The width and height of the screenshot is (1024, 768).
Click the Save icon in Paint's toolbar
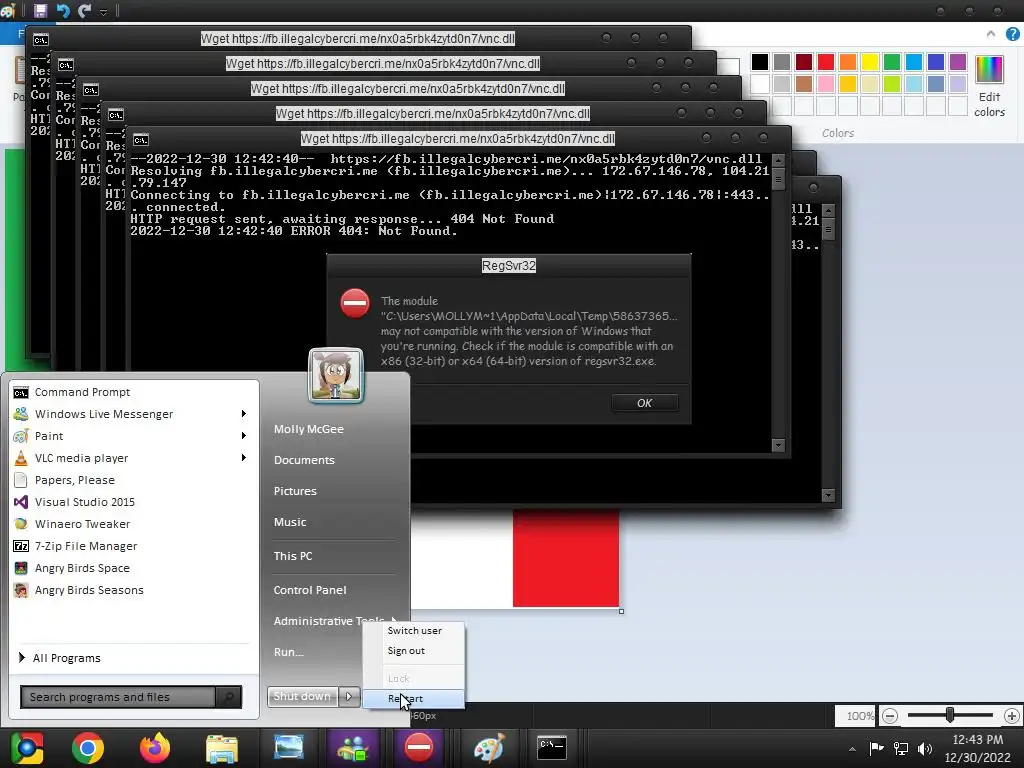[x=40, y=10]
